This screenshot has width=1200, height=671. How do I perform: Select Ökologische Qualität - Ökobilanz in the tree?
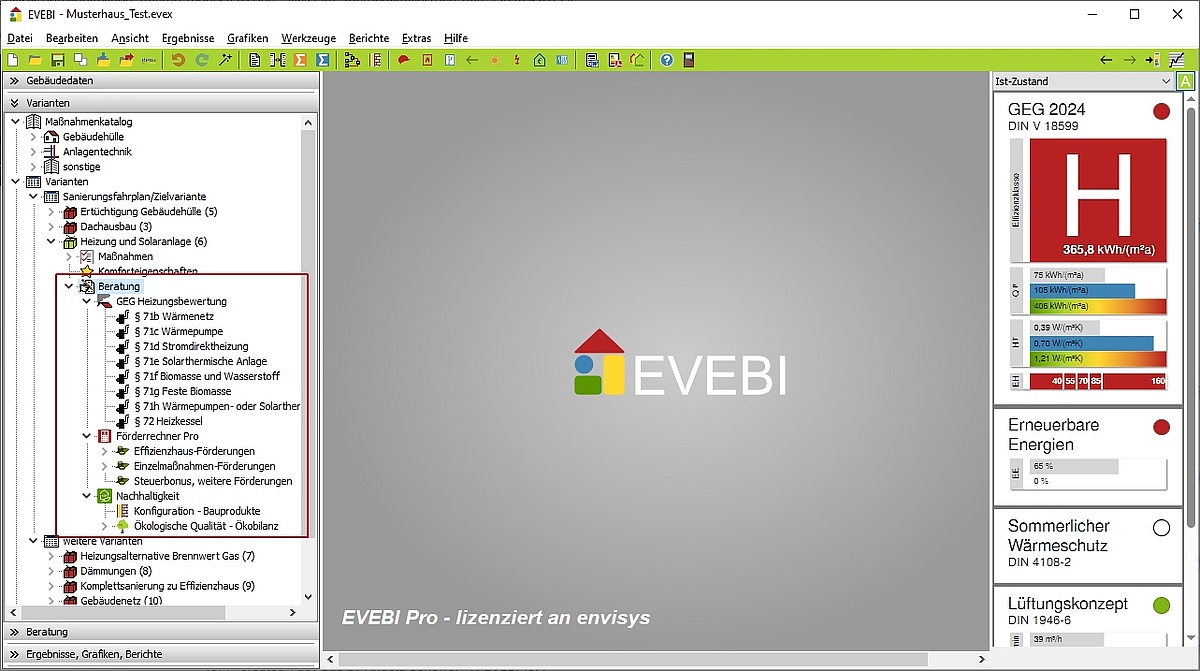[x=206, y=526]
